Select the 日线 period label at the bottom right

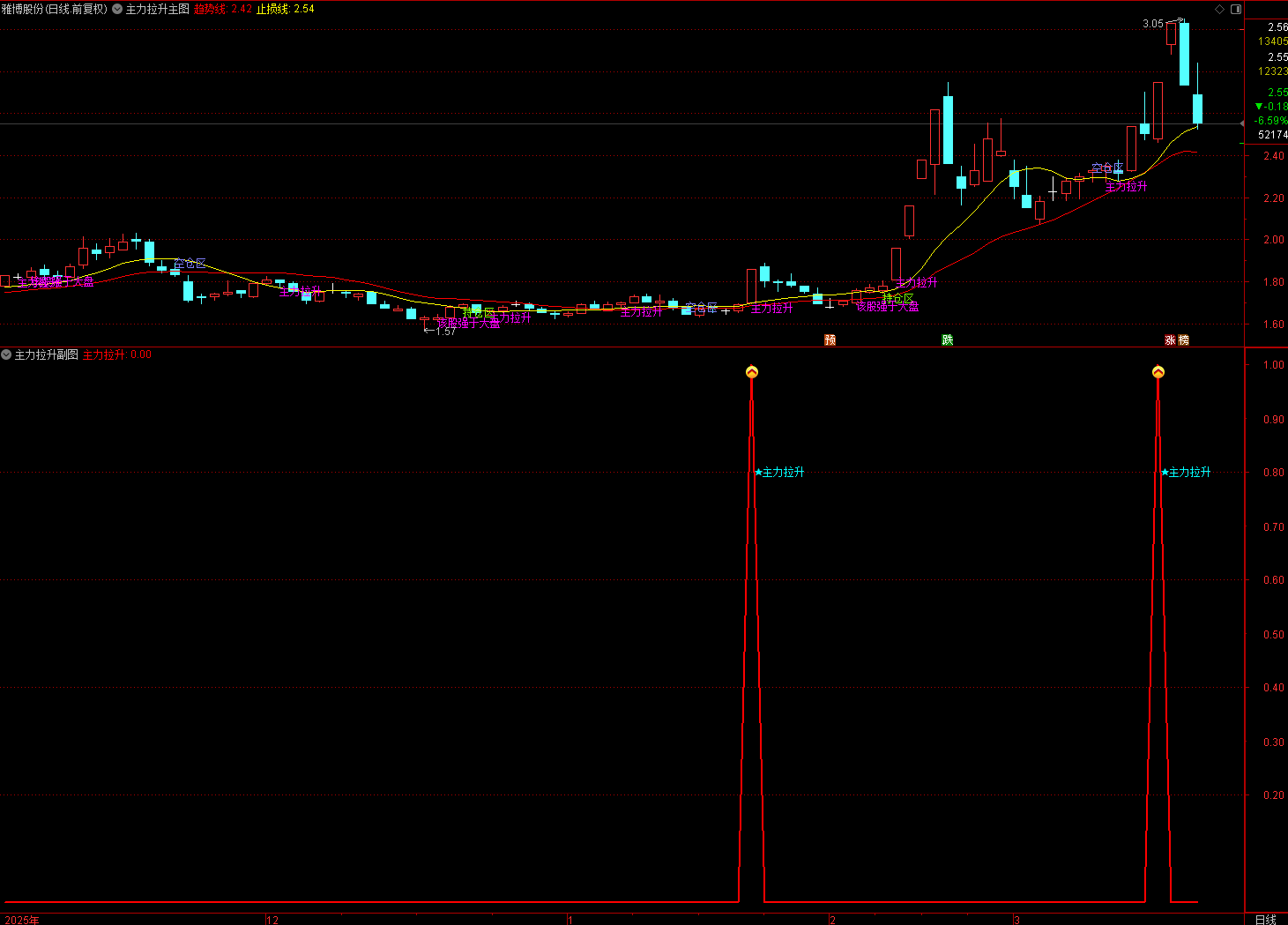[x=1266, y=919]
